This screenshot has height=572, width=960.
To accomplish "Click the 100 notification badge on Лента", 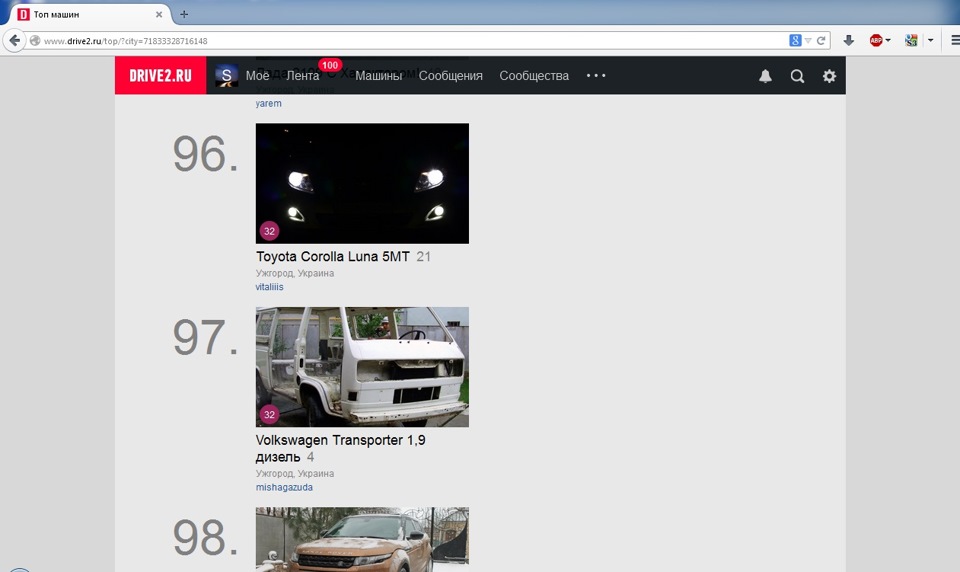I will coord(330,65).
